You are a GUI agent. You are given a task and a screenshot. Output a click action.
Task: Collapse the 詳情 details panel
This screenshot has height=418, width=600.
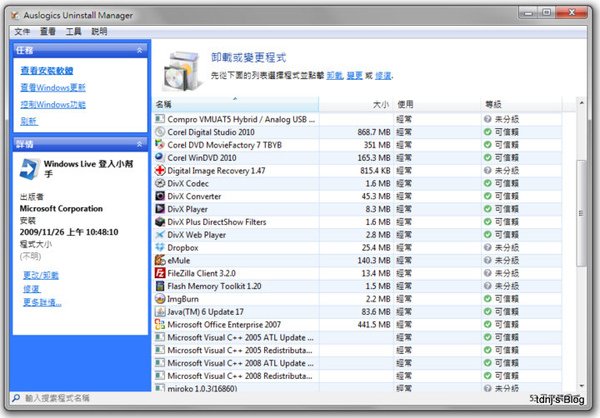pyautogui.click(x=139, y=144)
